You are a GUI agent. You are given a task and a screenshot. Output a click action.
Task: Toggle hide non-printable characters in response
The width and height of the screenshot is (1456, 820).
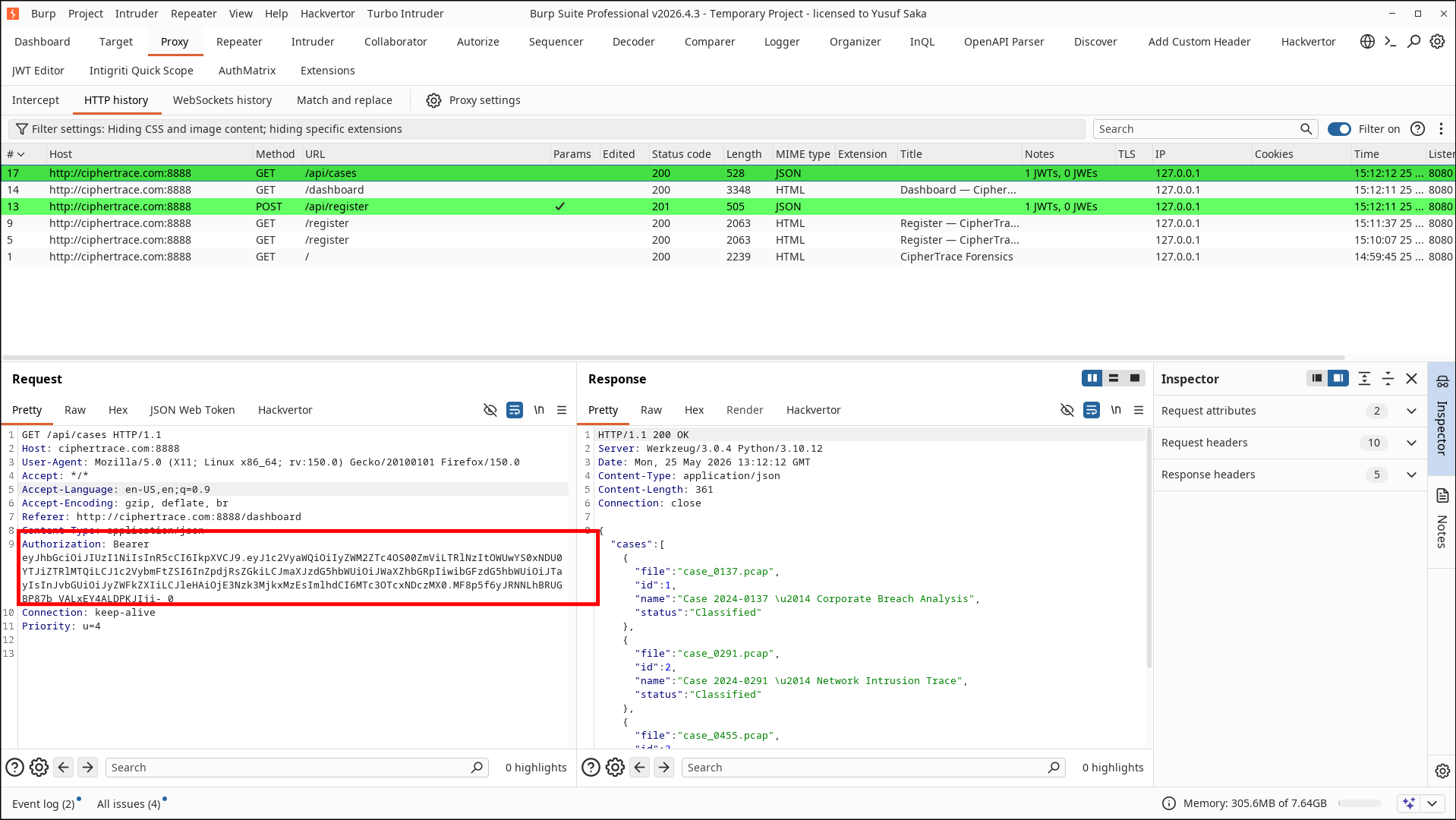1067,410
